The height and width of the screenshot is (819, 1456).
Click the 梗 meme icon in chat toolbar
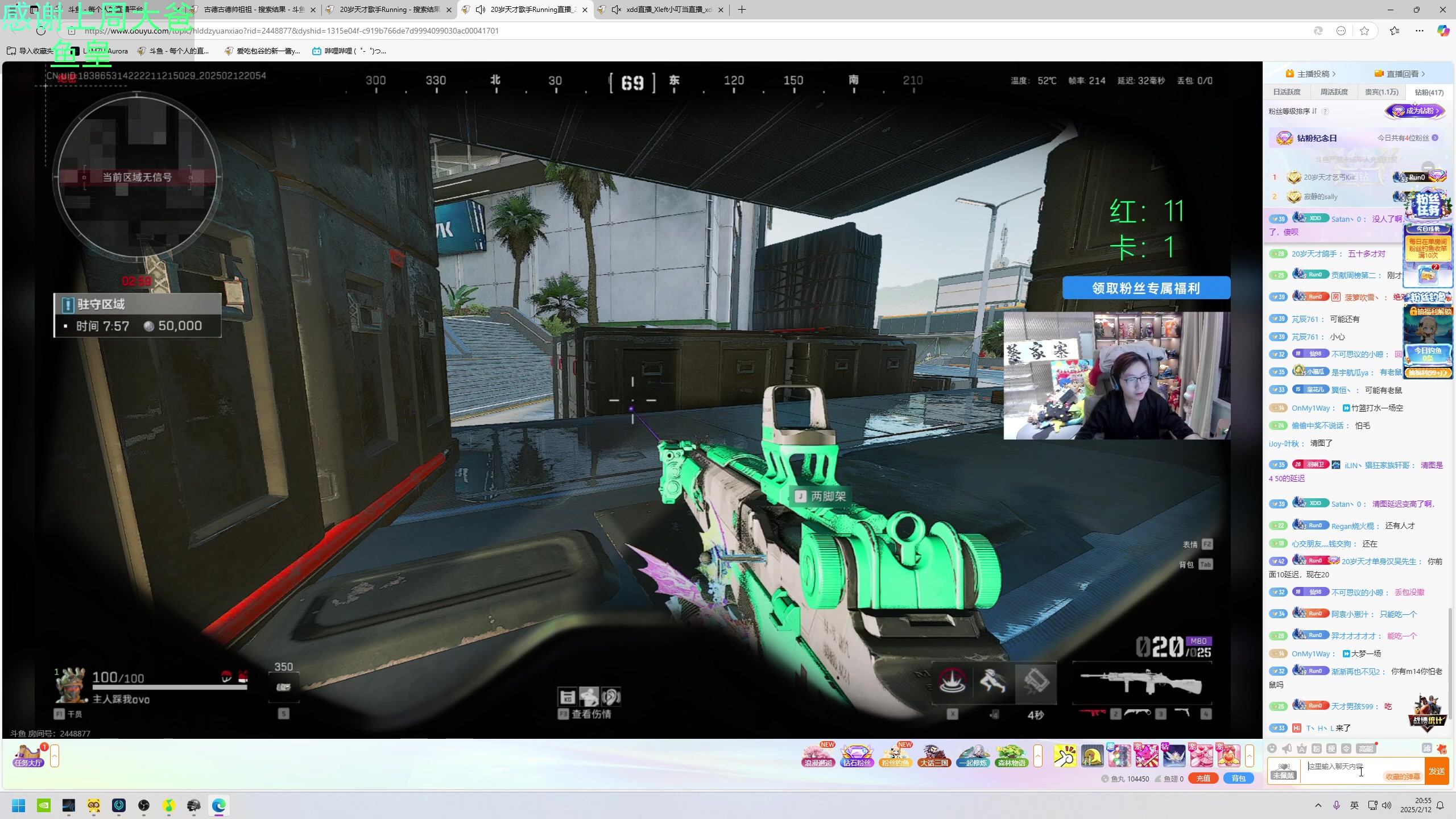1331,748
